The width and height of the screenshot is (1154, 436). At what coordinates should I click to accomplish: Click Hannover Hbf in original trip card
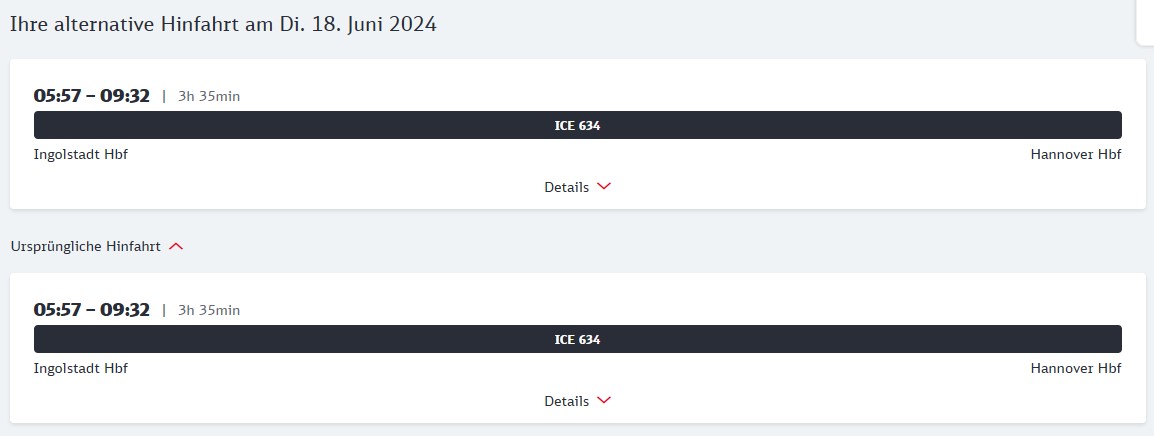(1075, 368)
